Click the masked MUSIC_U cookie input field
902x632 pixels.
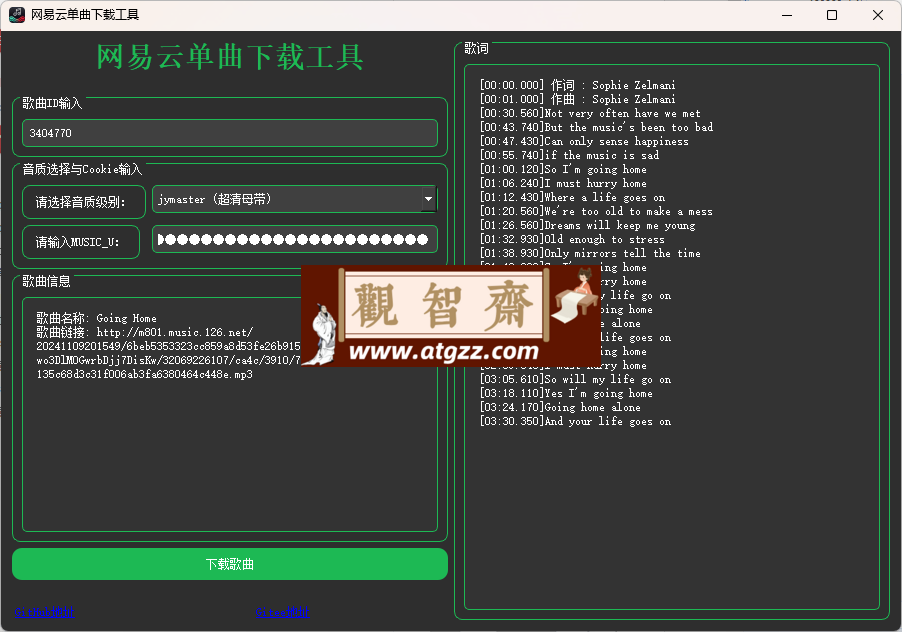295,239
